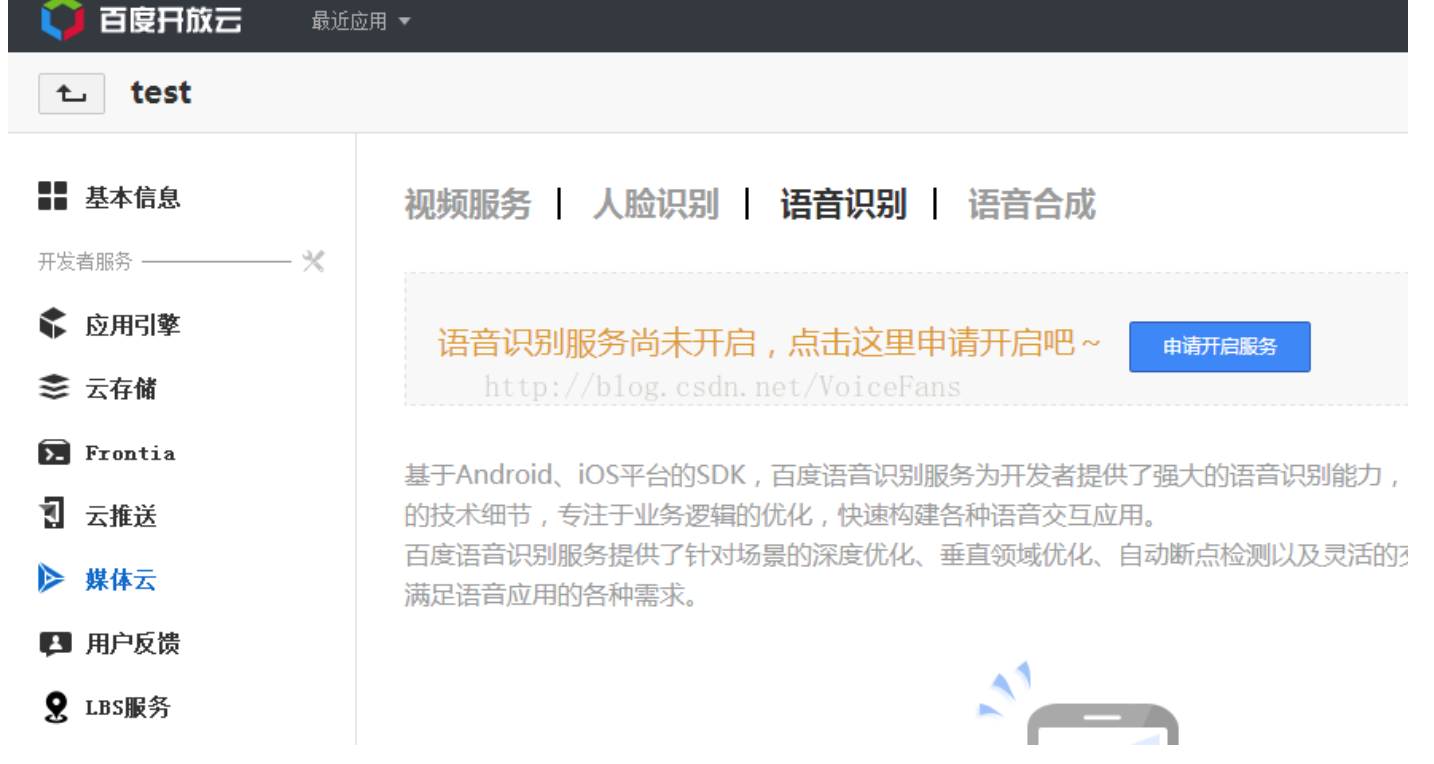Screen dimensions: 1434x764
Task: Click the line ending 满足语音应用的各种需求
Action: coord(550,596)
